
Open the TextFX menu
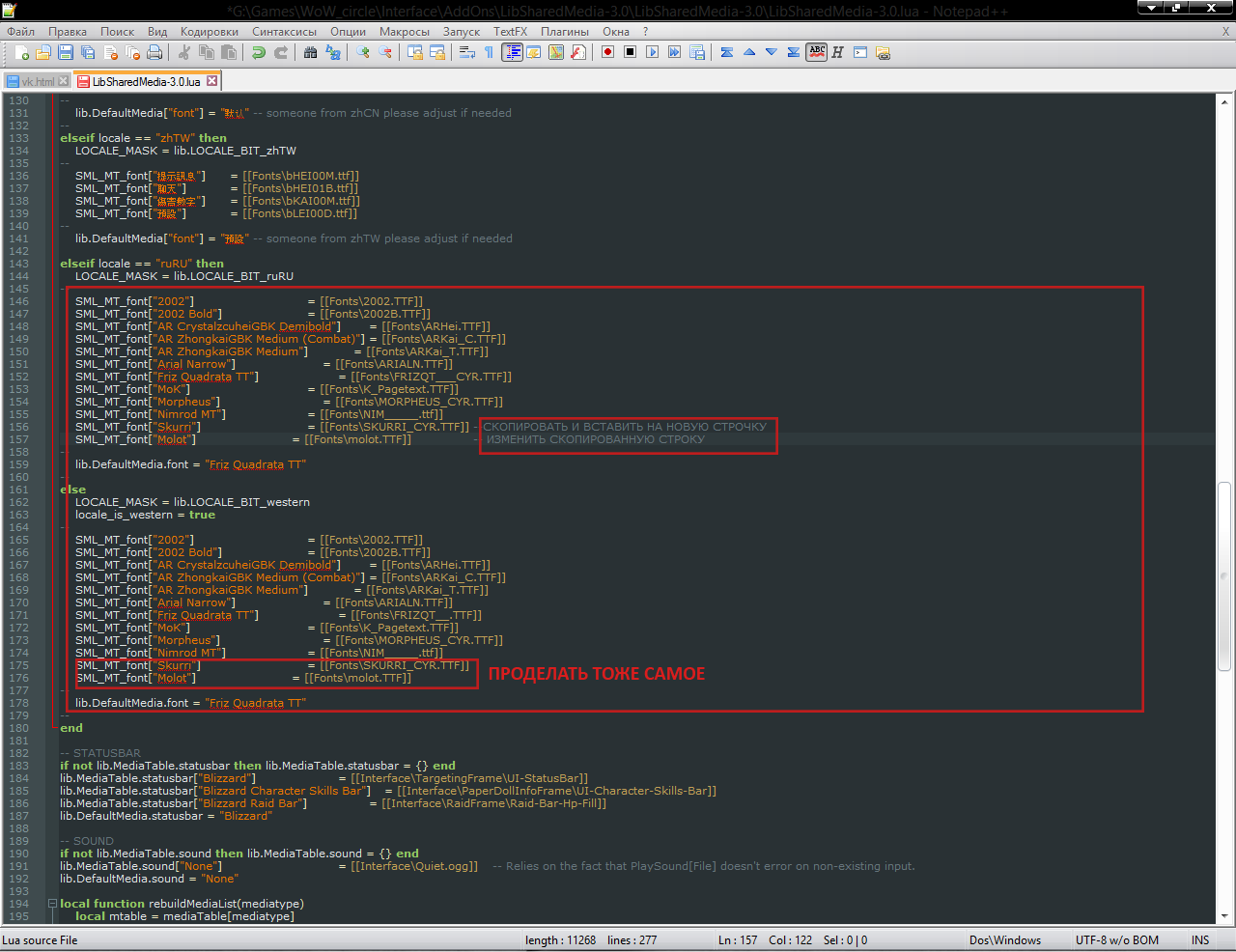[510, 31]
